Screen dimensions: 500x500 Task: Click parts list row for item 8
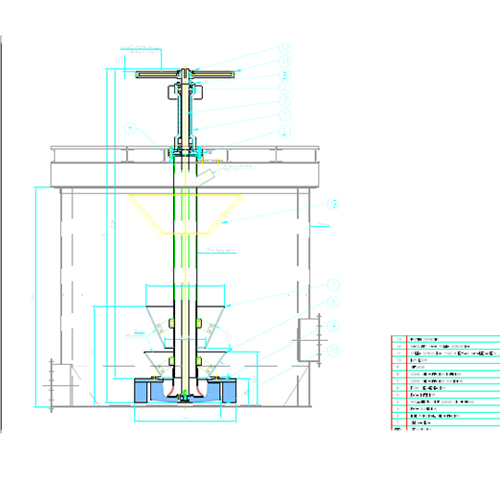coord(446,374)
